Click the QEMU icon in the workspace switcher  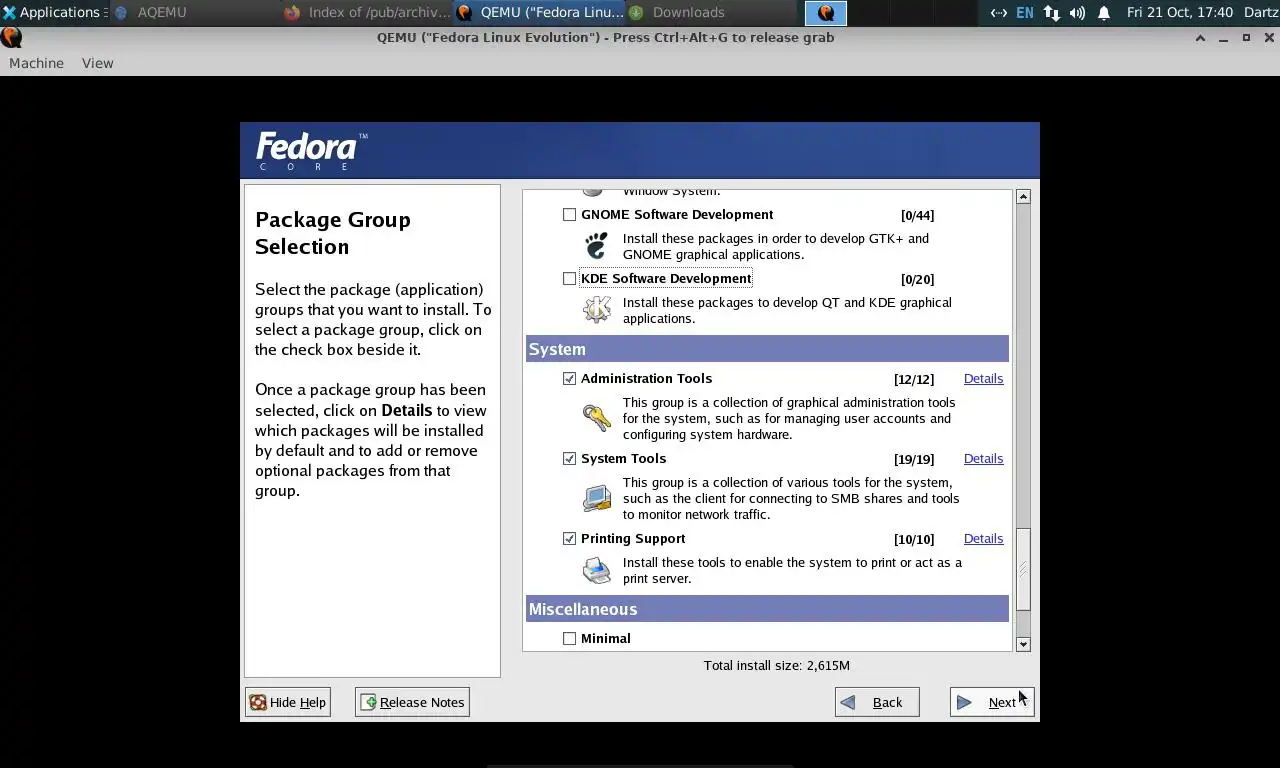826,13
